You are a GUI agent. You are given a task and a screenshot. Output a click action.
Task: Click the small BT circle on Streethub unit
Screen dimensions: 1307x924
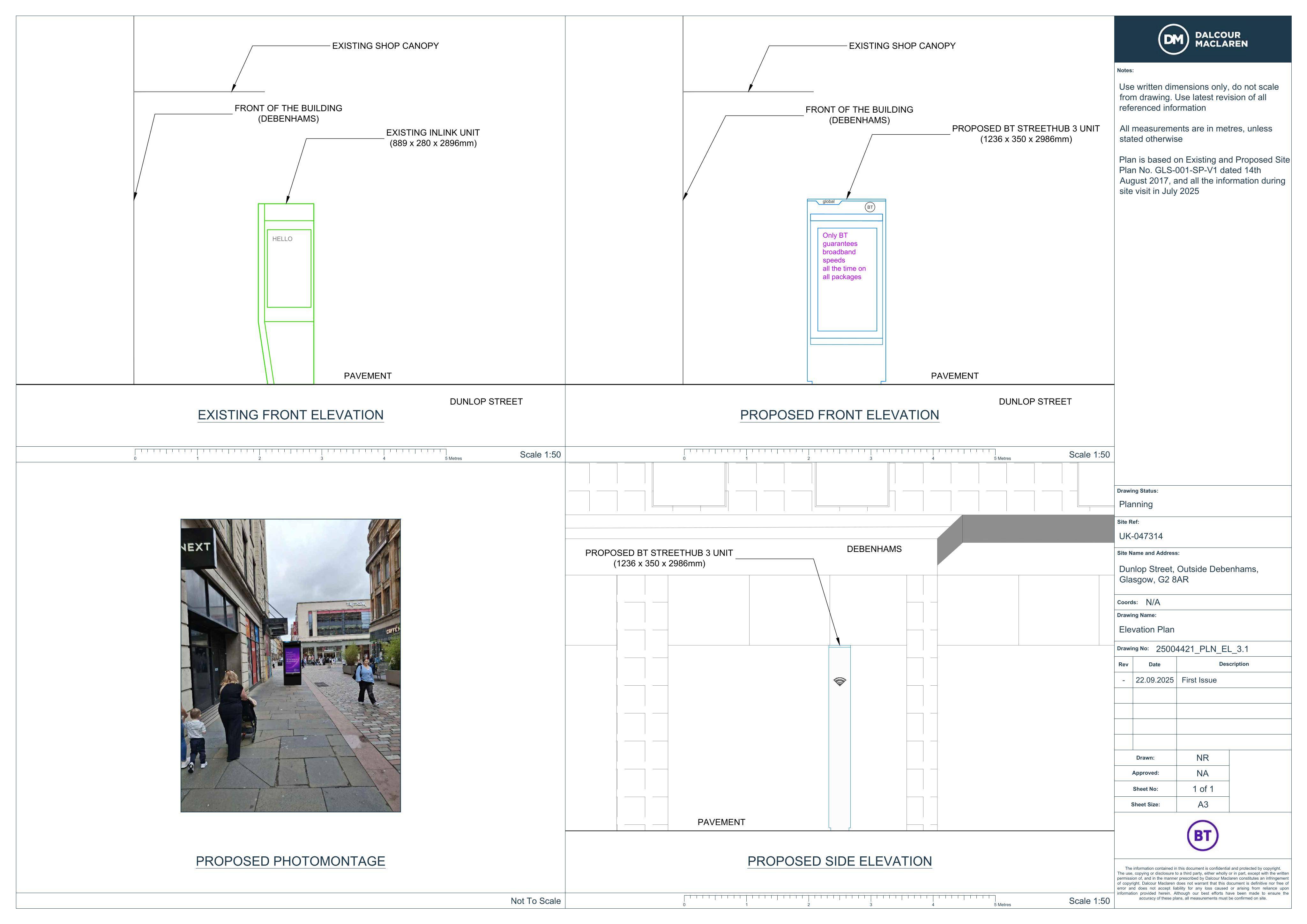point(870,207)
